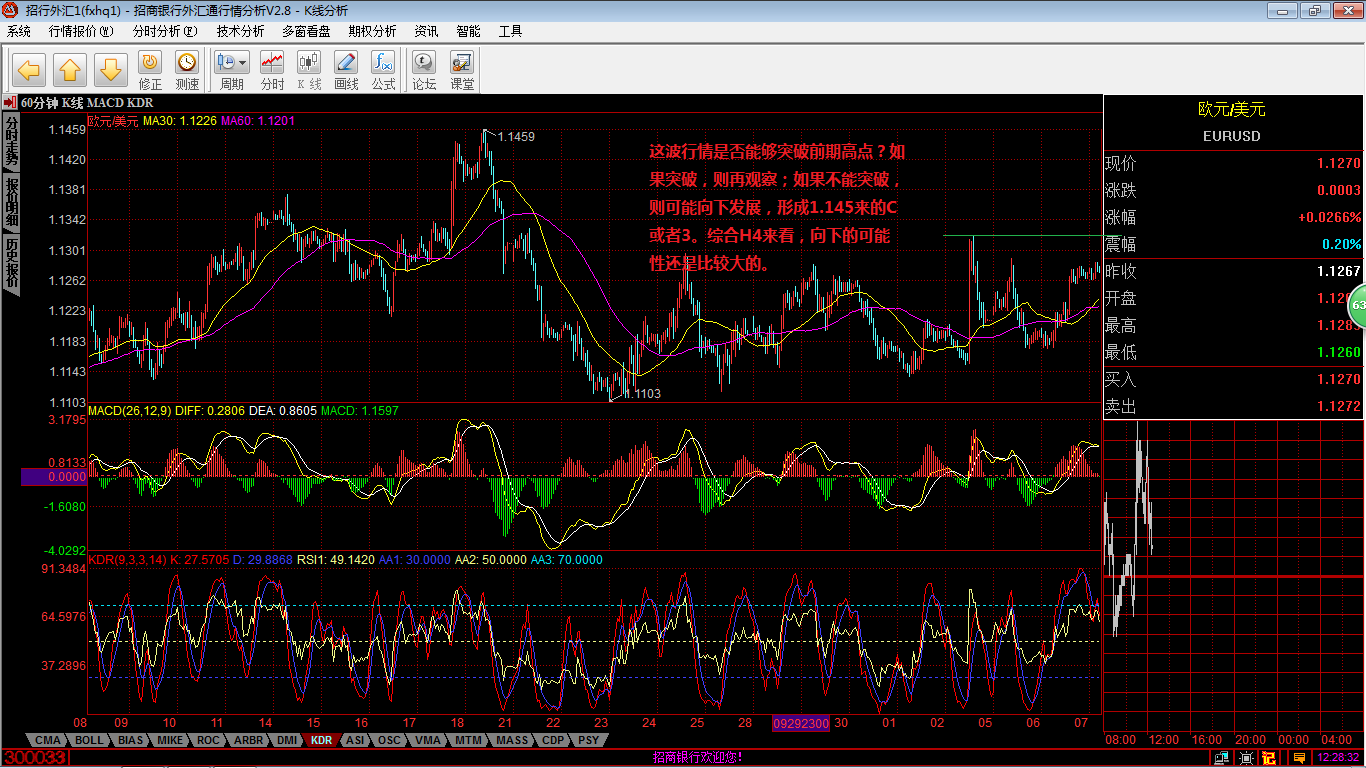Select the MIKE indicator tab
1366x768 pixels.
170,740
